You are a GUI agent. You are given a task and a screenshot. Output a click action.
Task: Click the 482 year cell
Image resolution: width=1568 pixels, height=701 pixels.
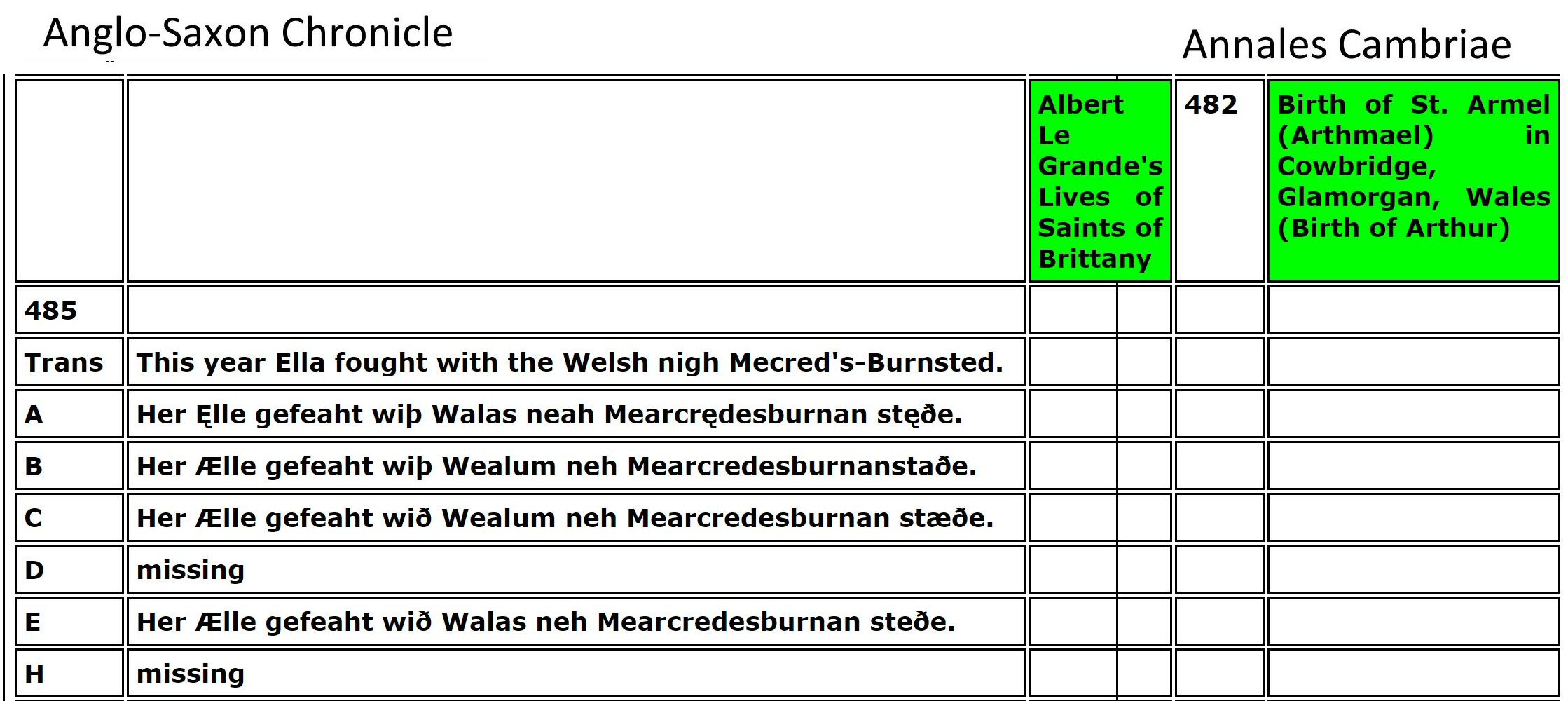tap(1211, 105)
